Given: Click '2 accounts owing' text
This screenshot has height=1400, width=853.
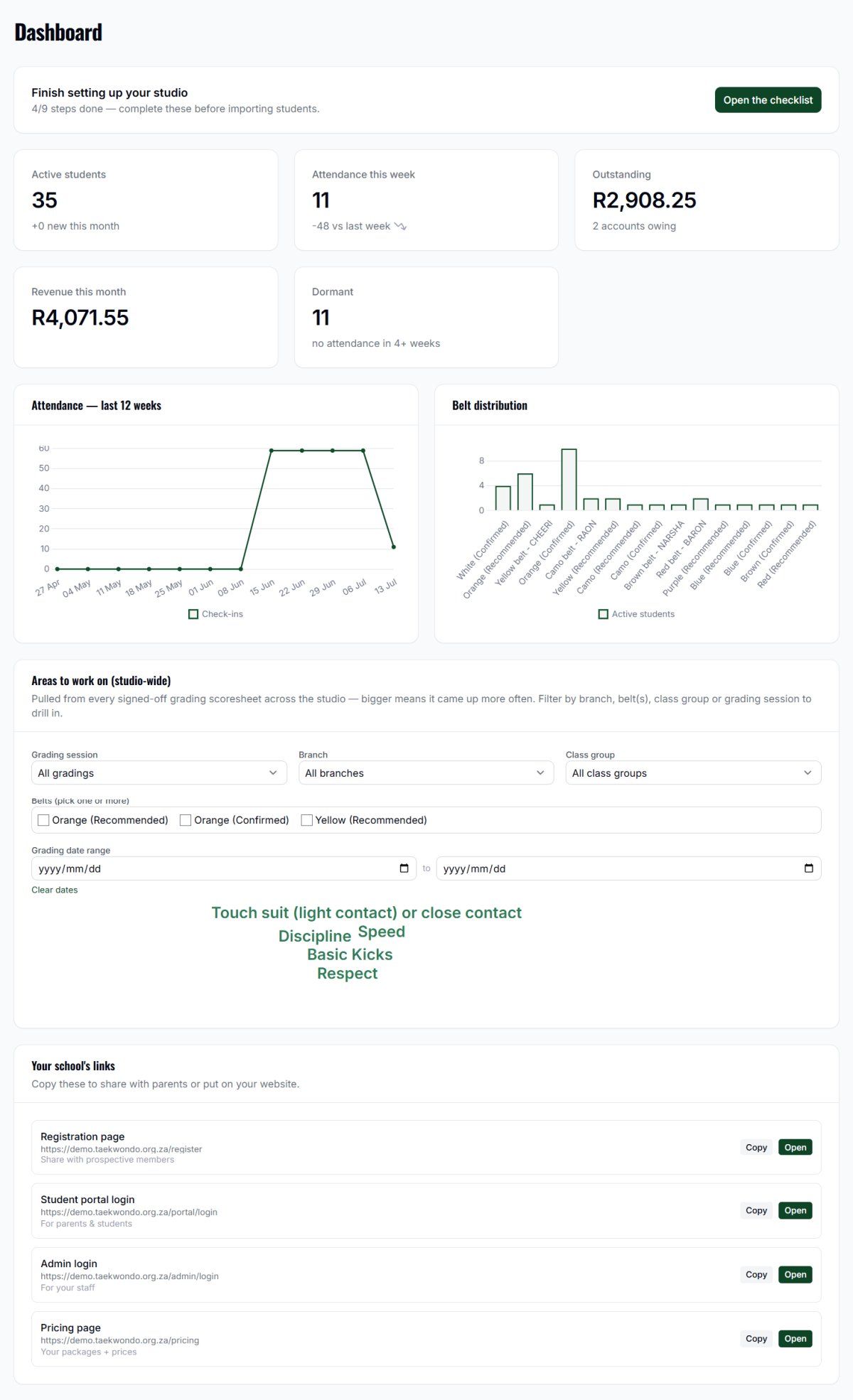Looking at the screenshot, I should click(634, 226).
